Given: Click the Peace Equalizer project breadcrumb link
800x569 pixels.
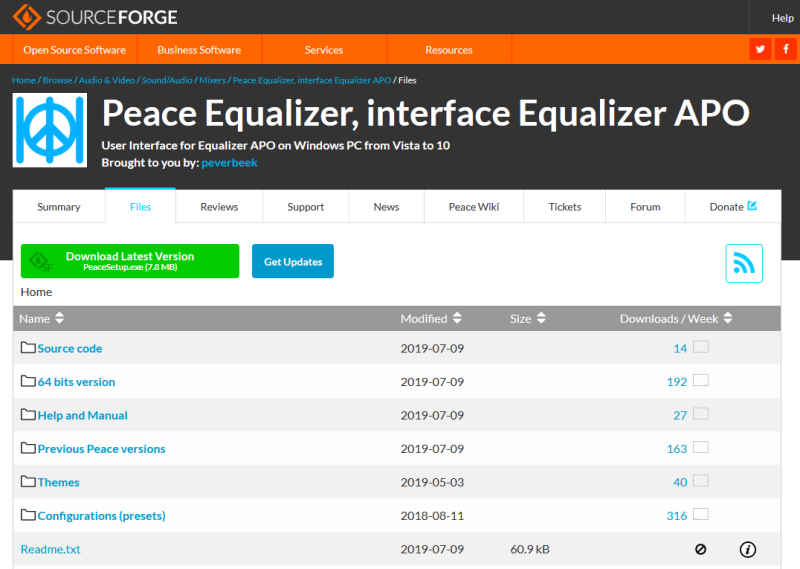Looking at the screenshot, I should coord(312,80).
